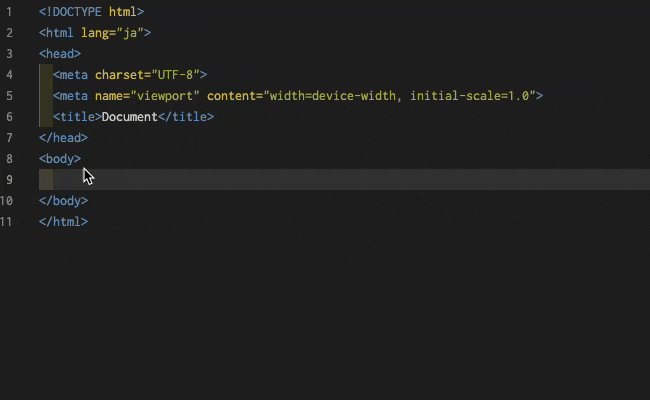Click the initial-scale=1.0 text
This screenshot has width=650, height=400.
(x=470, y=96)
